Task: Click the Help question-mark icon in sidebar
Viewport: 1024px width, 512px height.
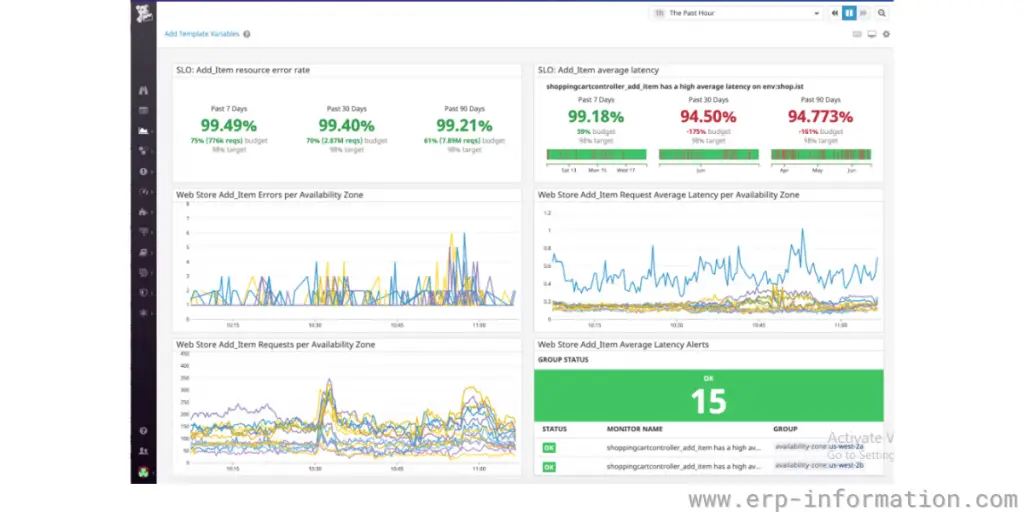Action: click(144, 431)
